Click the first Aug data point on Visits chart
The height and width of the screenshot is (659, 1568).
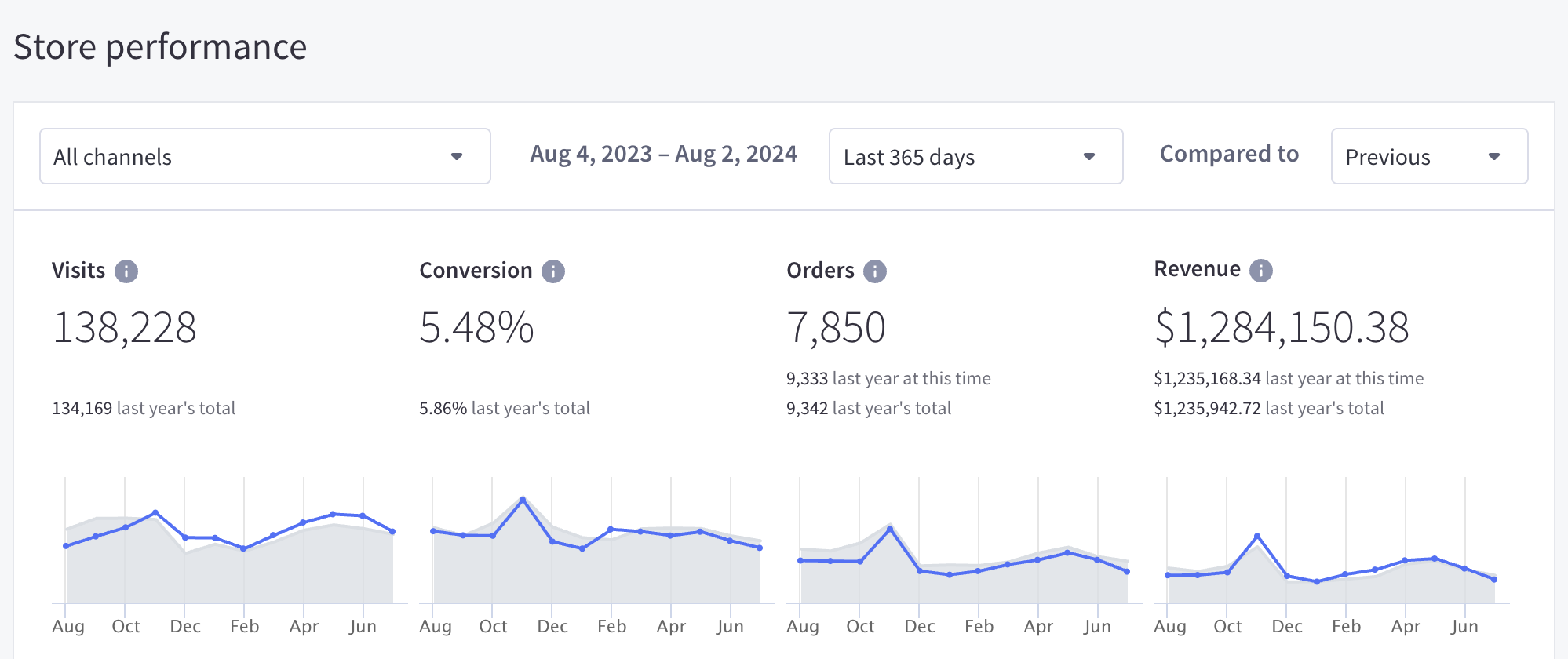[x=66, y=546]
